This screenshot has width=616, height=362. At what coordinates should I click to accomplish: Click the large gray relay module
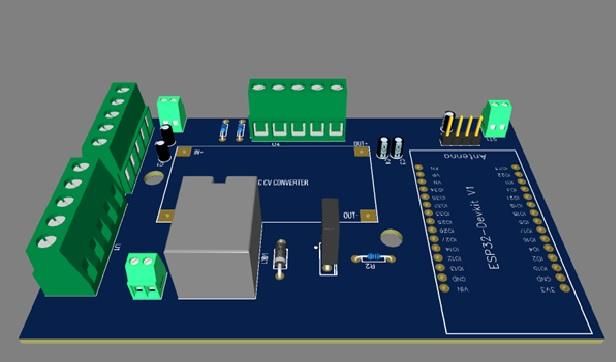click(x=213, y=237)
